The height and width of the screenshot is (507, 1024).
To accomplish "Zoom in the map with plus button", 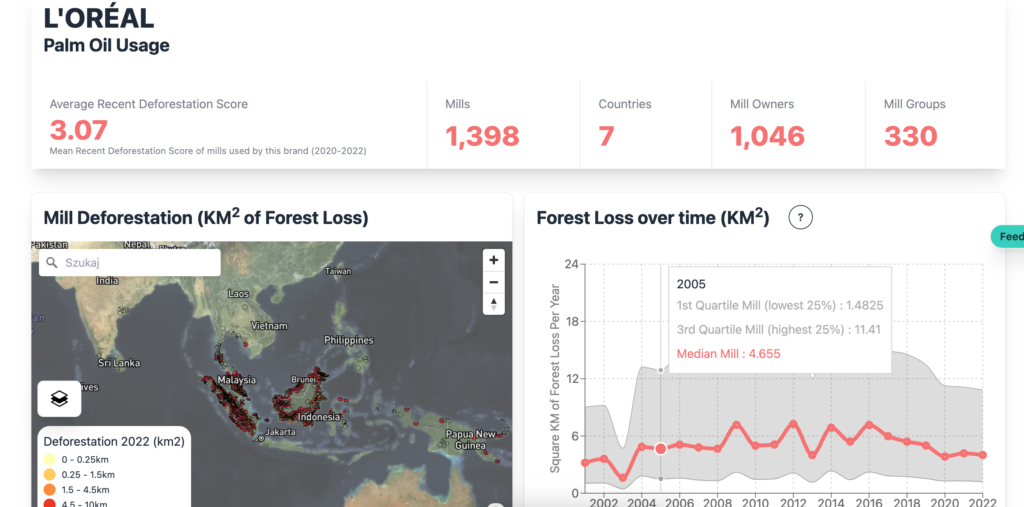I will pyautogui.click(x=493, y=260).
